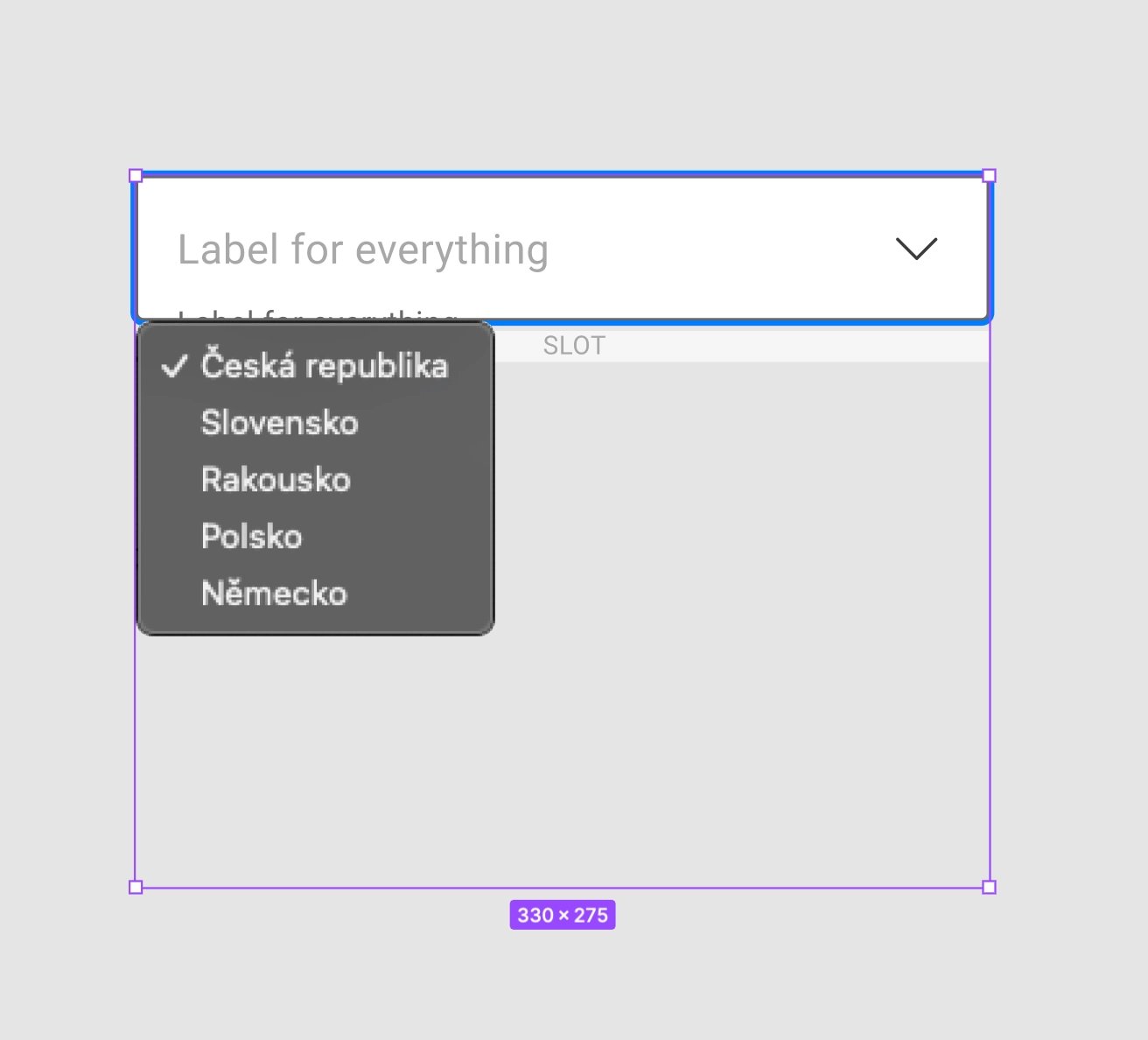This screenshot has height=1040, width=1148.
Task: Click the checkmark beside Česká republika
Action: coord(175,366)
